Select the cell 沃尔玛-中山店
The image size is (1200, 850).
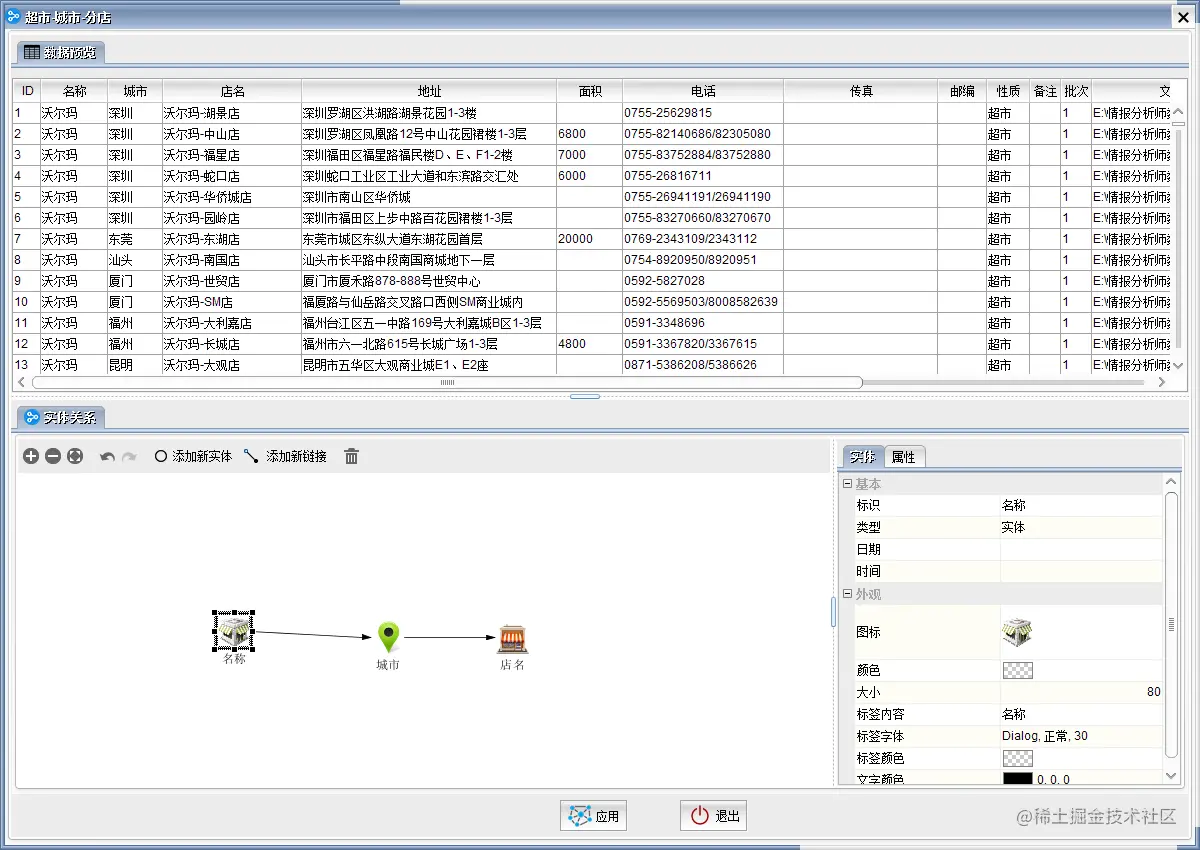[x=232, y=134]
